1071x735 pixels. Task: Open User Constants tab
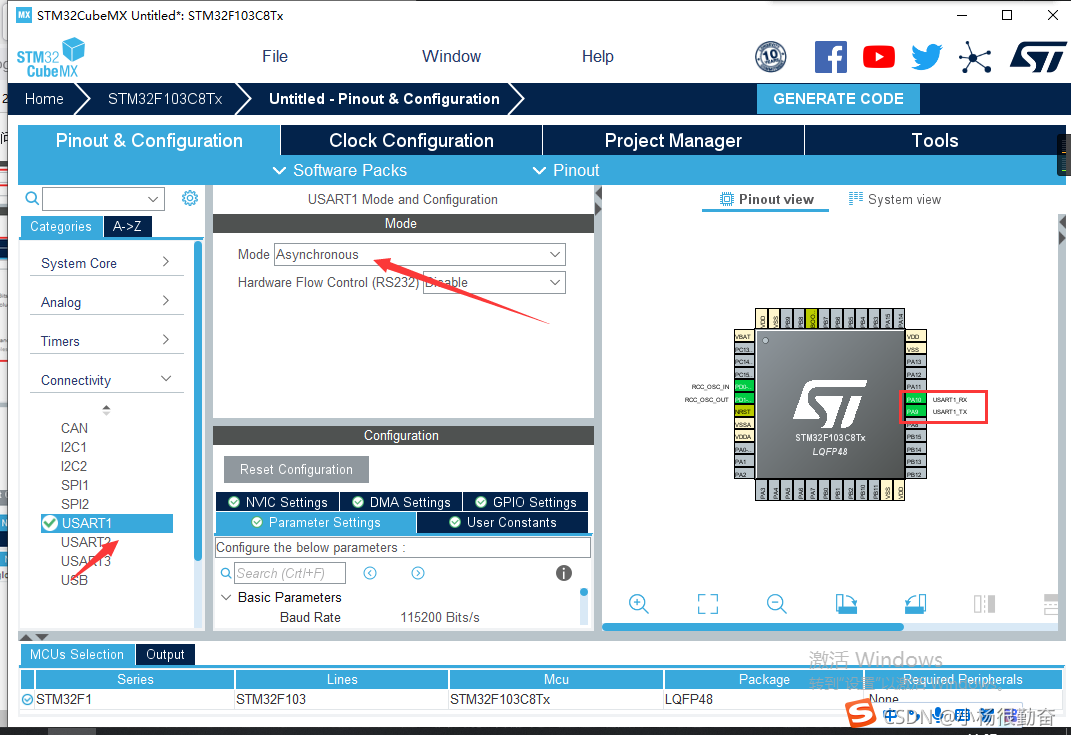[503, 523]
